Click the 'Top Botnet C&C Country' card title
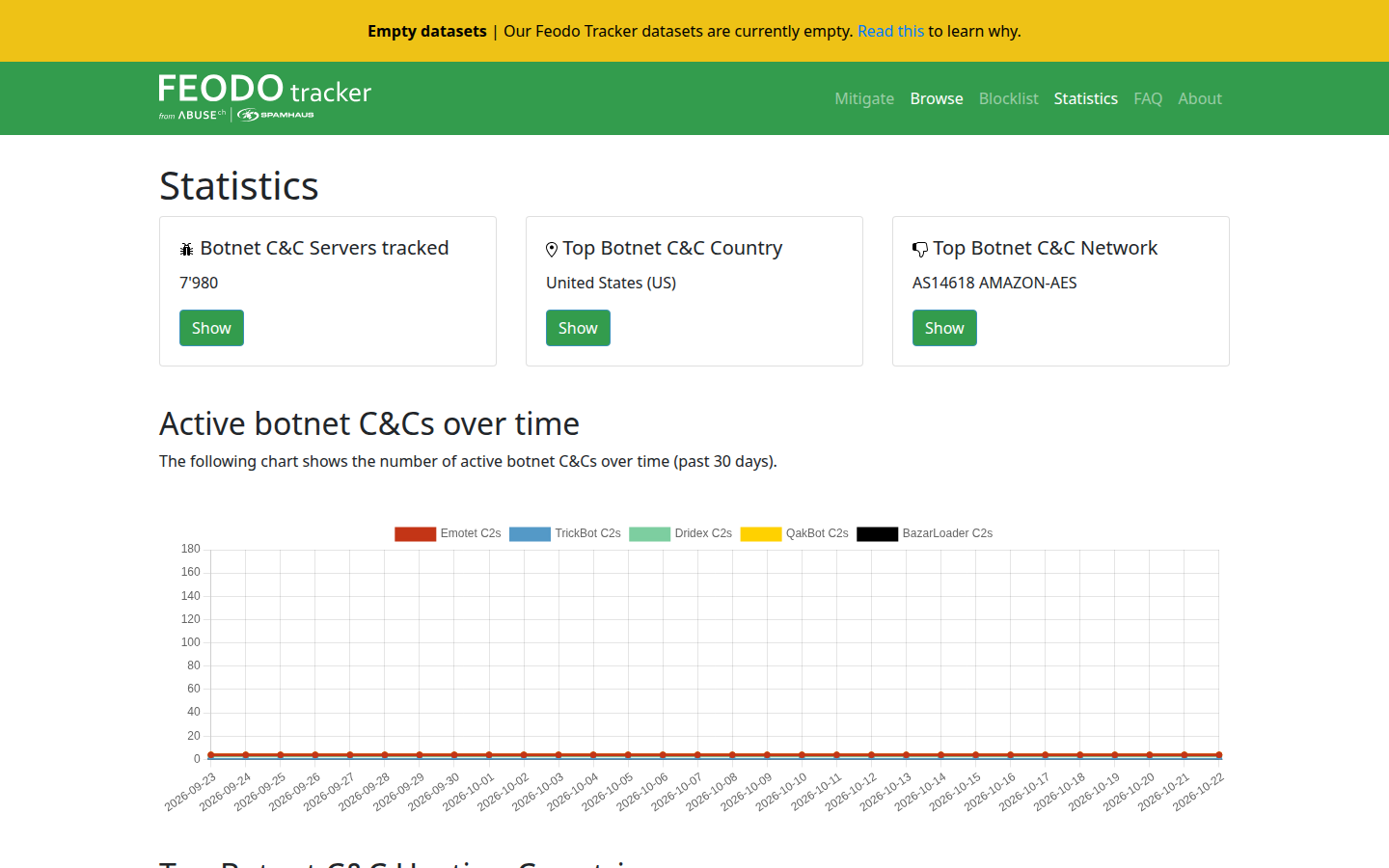 672,248
